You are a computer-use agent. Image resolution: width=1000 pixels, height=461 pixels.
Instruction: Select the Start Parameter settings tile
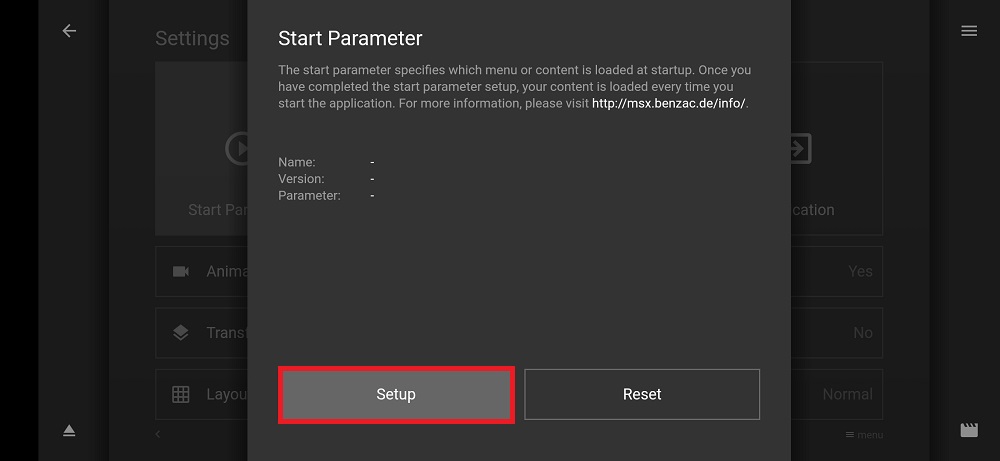(202, 149)
